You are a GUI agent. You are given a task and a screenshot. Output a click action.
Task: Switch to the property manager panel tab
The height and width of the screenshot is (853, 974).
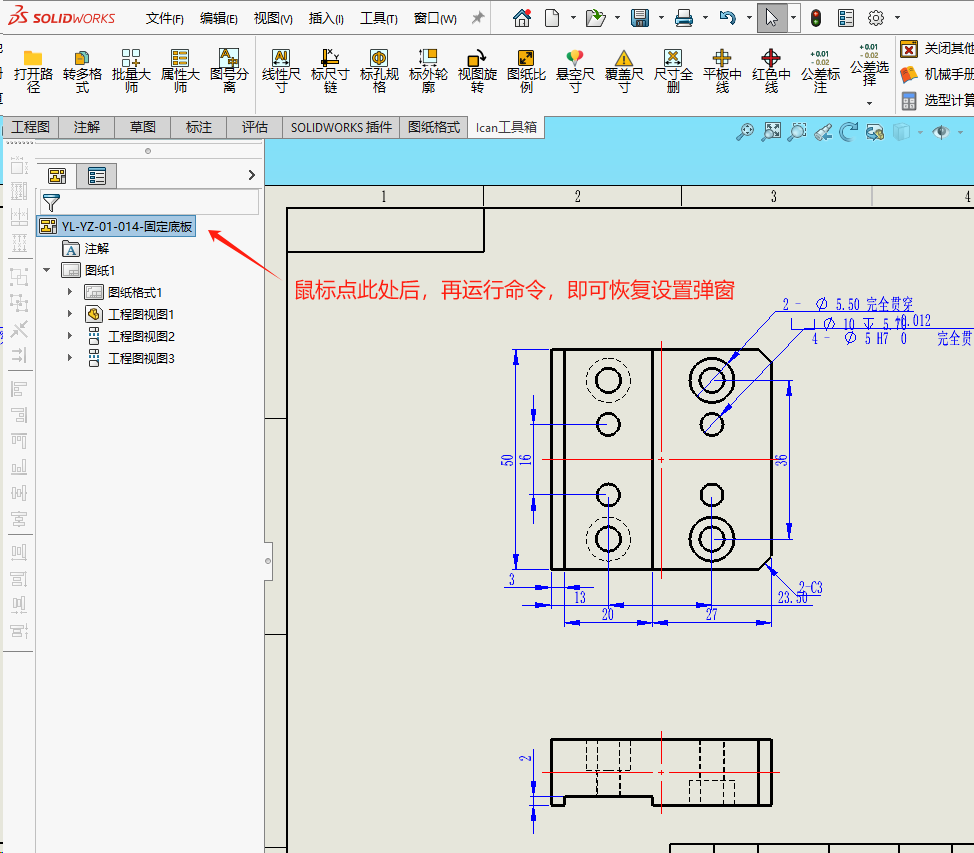coord(97,176)
